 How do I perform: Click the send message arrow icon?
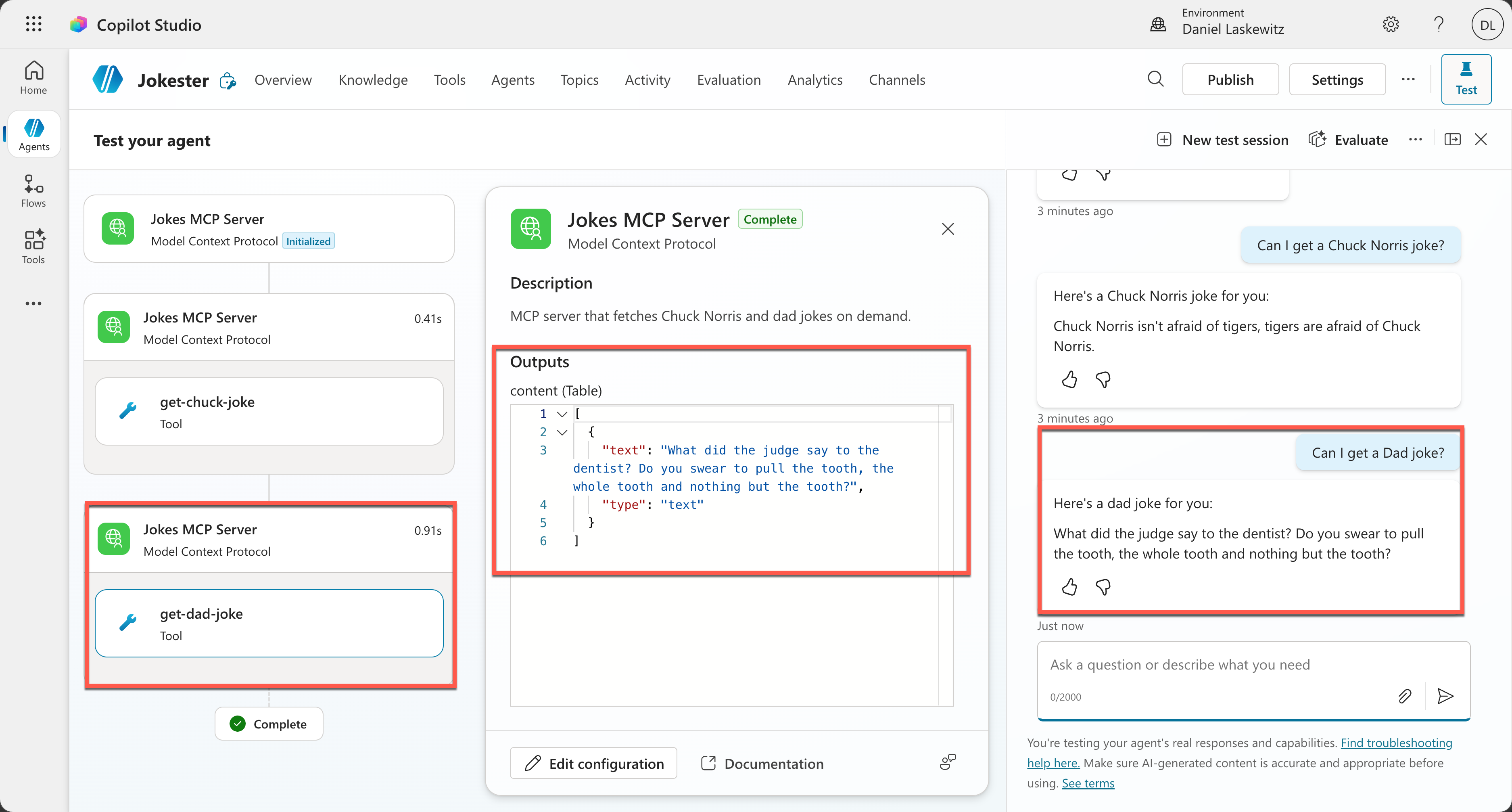click(1445, 696)
